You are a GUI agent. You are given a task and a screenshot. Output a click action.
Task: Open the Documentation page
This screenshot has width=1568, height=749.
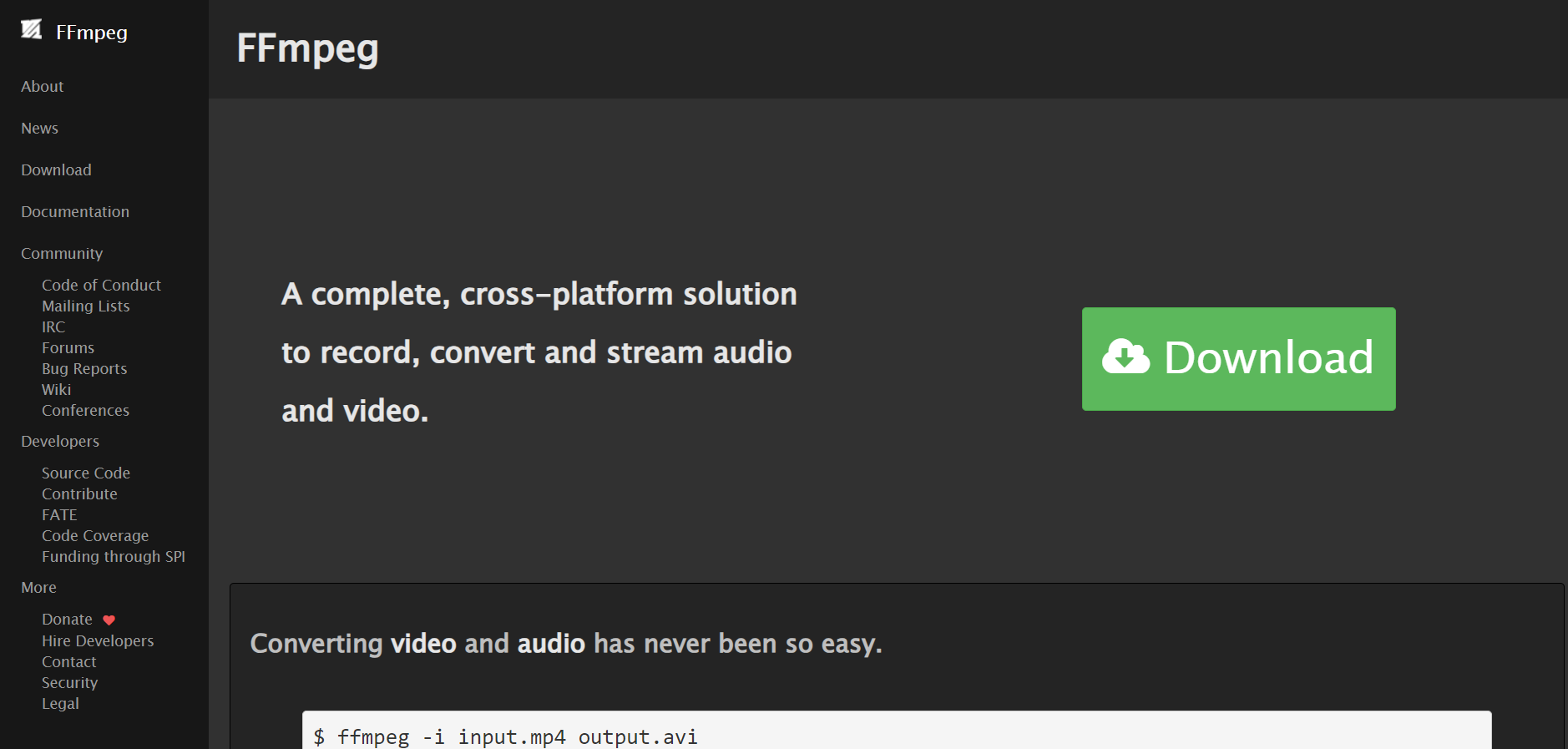(75, 212)
